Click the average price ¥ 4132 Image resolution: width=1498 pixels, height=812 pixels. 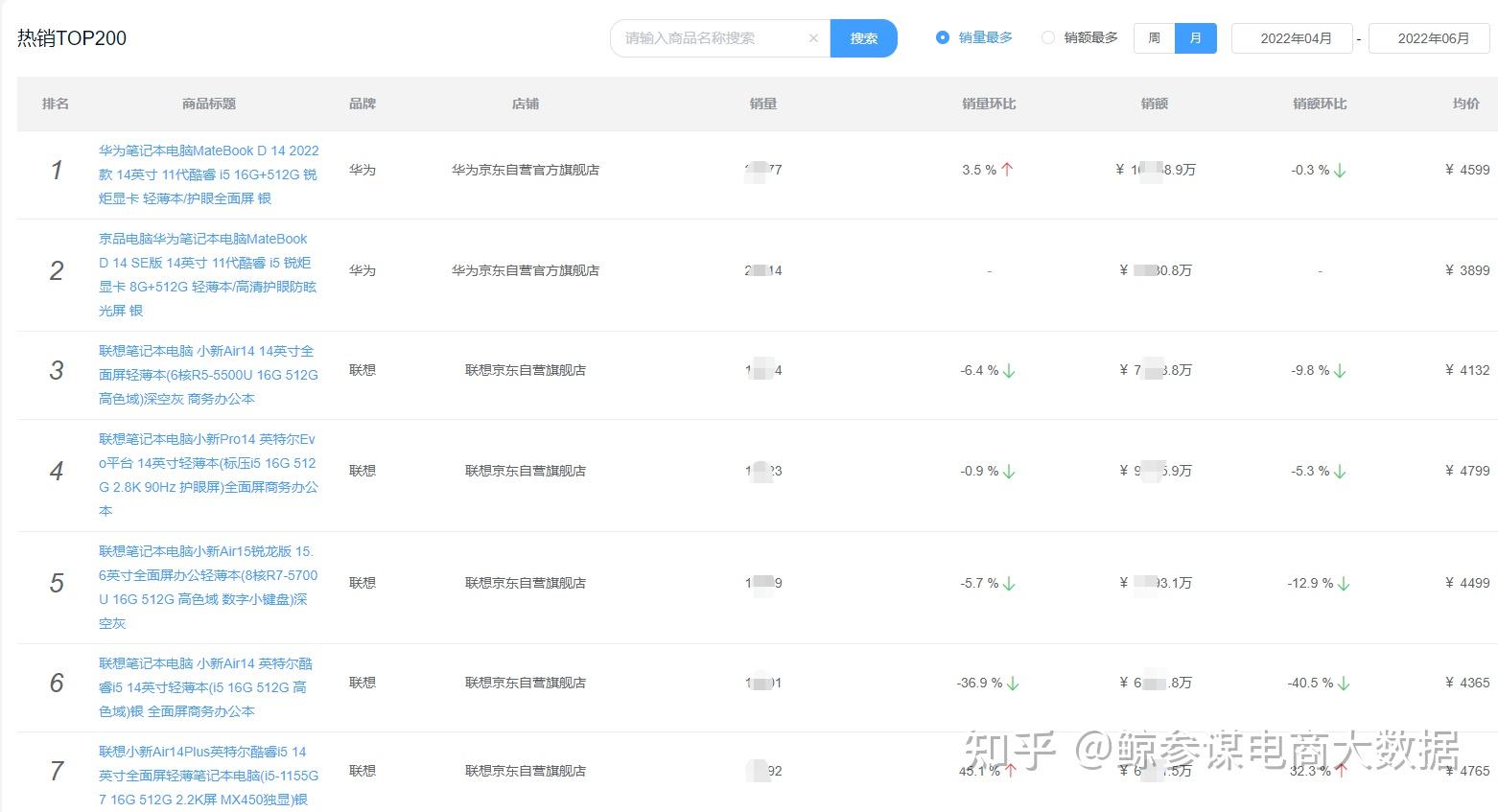tap(1467, 370)
